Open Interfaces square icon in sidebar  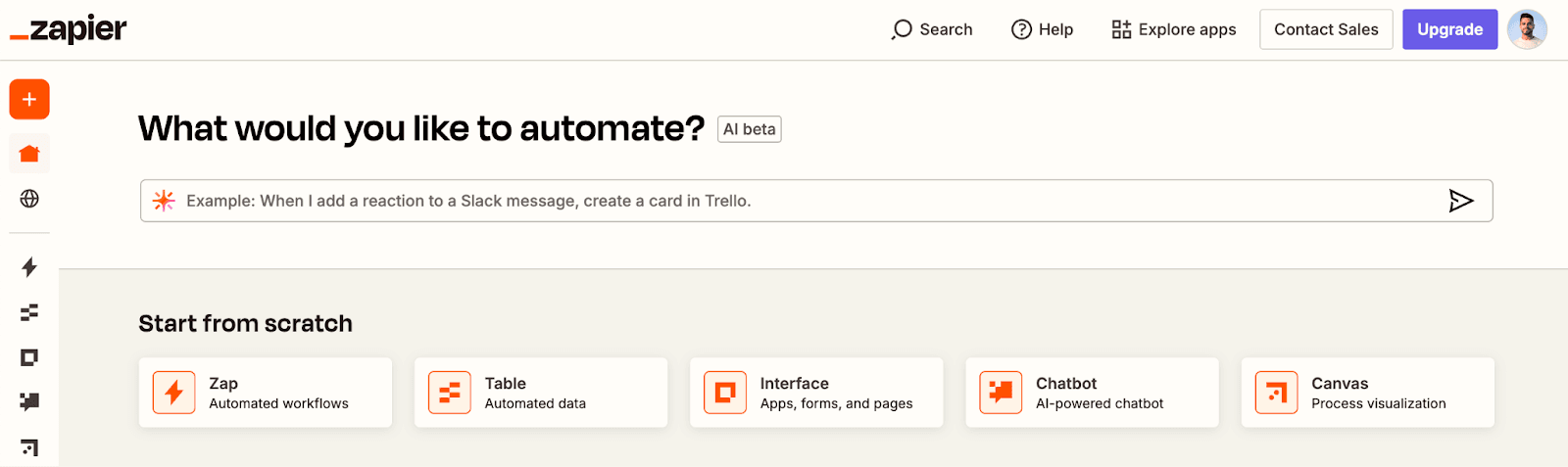[x=29, y=357]
